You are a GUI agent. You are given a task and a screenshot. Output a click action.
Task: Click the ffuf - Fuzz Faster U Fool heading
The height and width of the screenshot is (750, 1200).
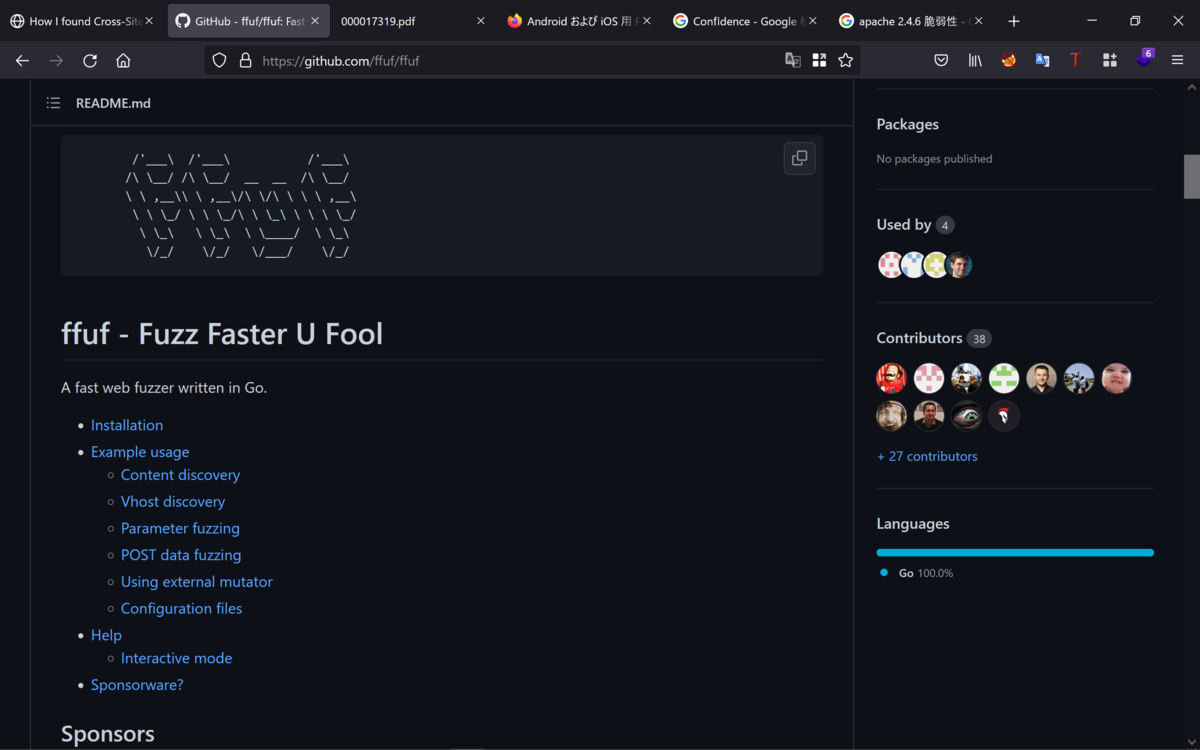coord(222,333)
